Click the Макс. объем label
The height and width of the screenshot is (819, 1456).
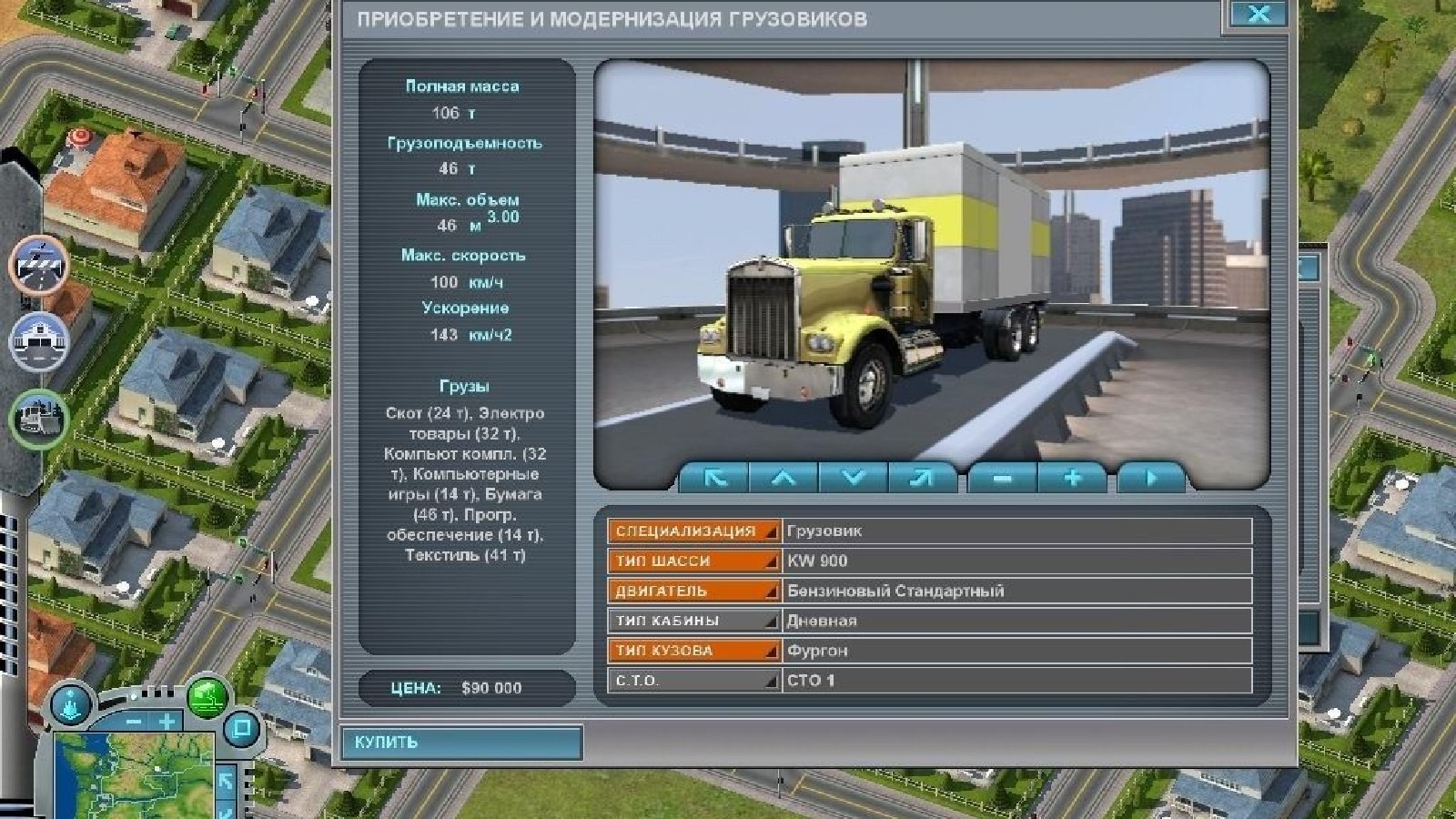click(x=468, y=199)
